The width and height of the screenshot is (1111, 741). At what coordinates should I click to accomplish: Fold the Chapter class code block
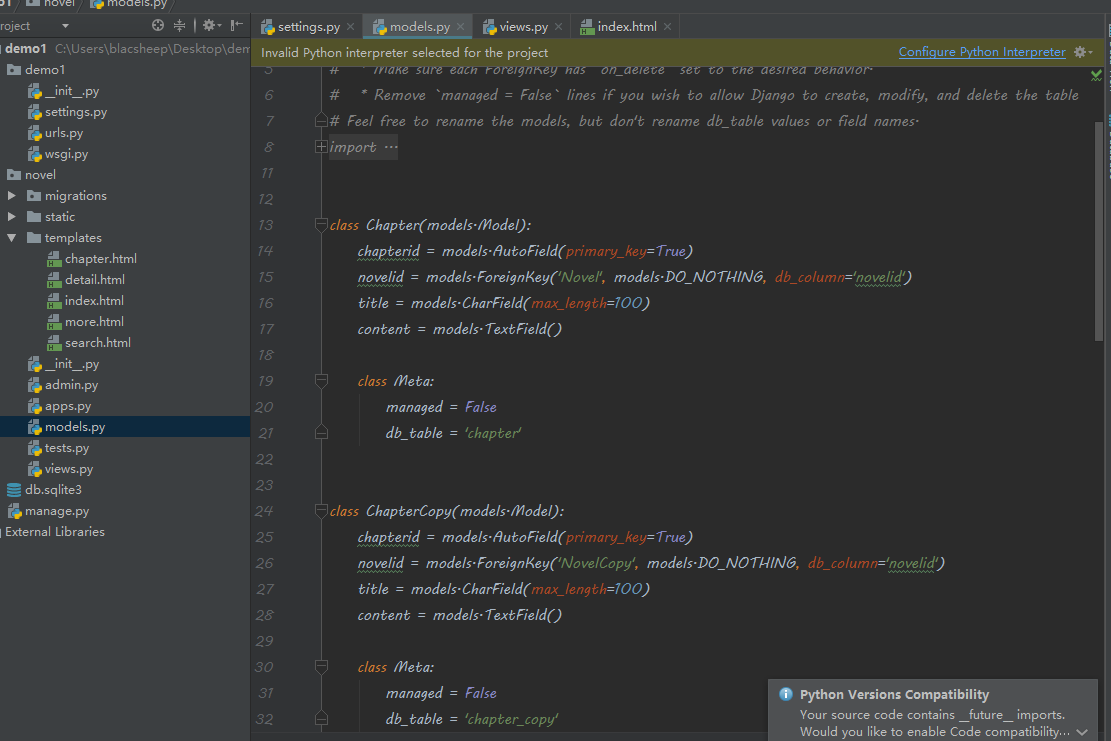coord(321,225)
